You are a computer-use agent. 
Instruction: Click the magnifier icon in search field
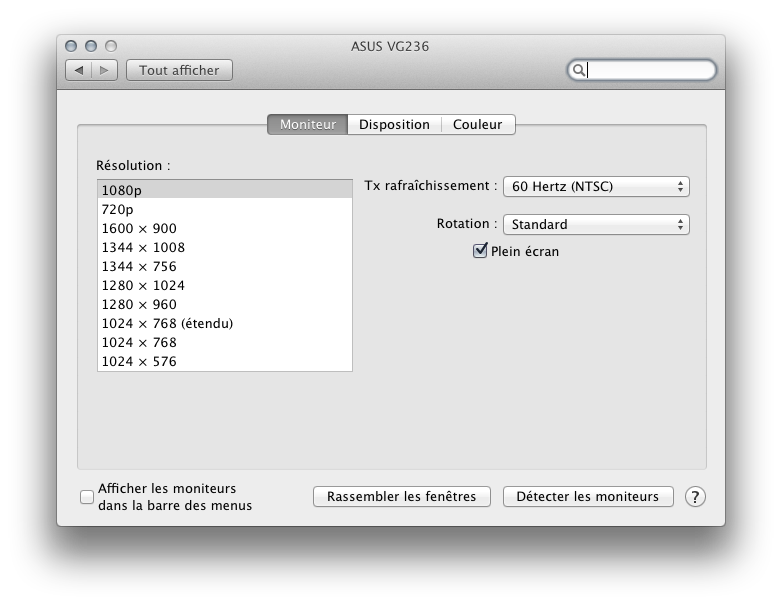click(x=578, y=70)
